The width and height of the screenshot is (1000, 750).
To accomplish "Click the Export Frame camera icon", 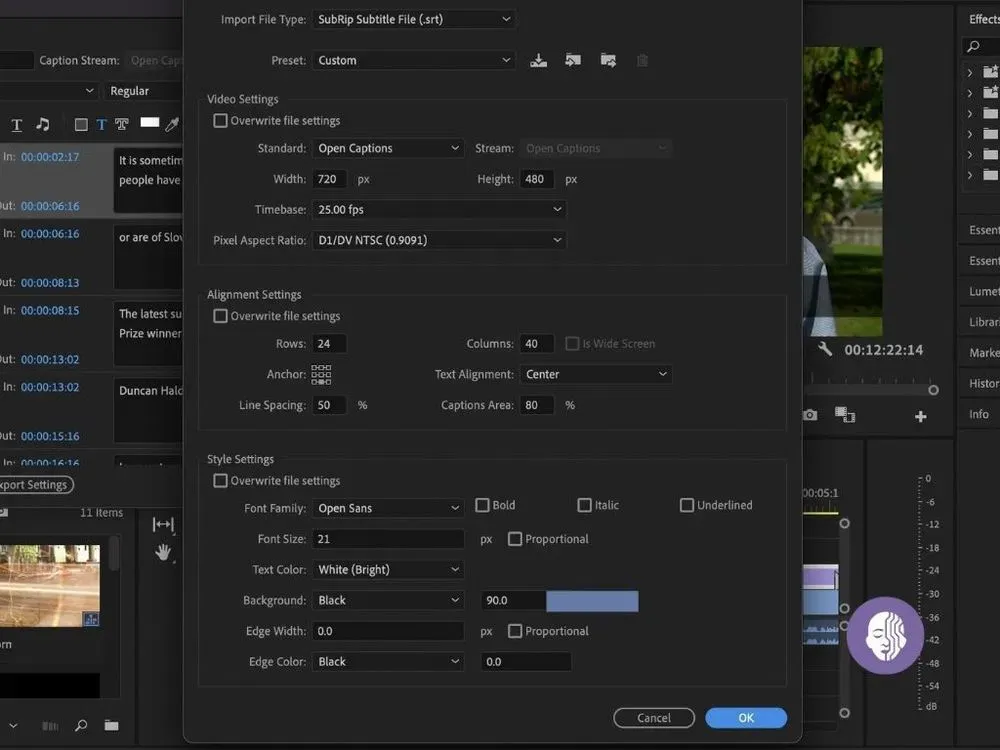I will [x=810, y=415].
